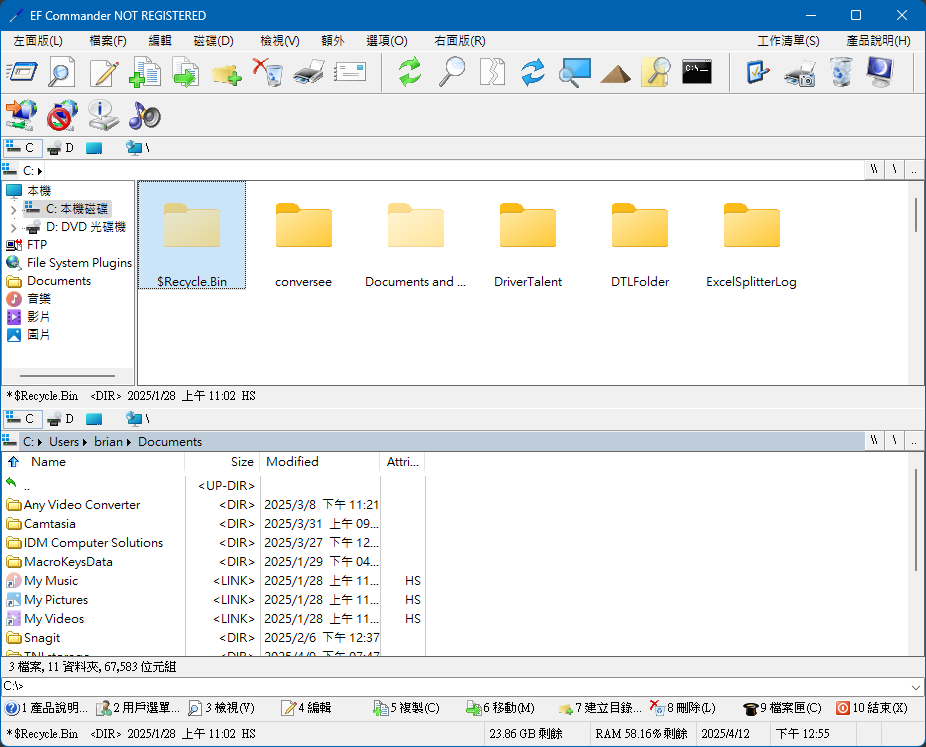
Task: Expand the D: DVD 光碟機 tree node
Action: (13, 228)
